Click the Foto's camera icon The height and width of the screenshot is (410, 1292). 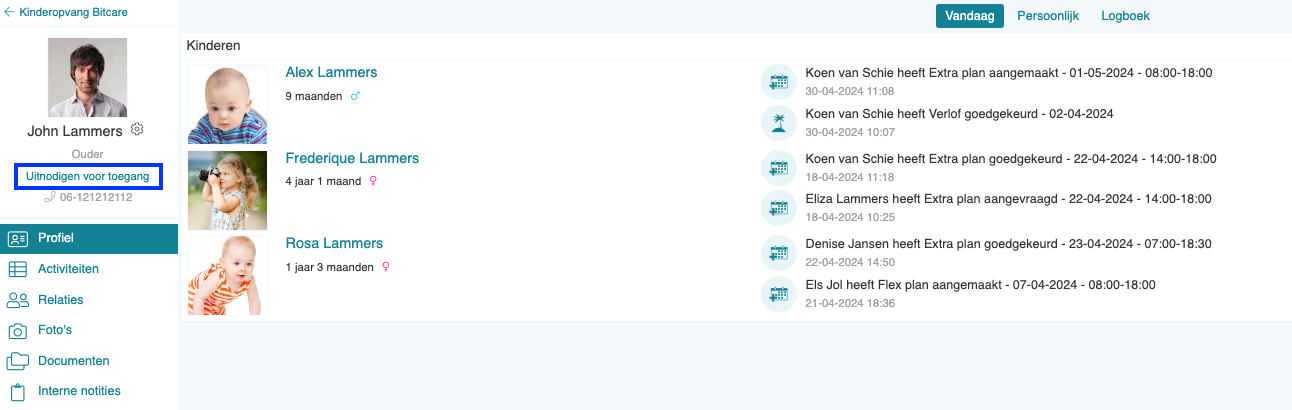point(17,330)
